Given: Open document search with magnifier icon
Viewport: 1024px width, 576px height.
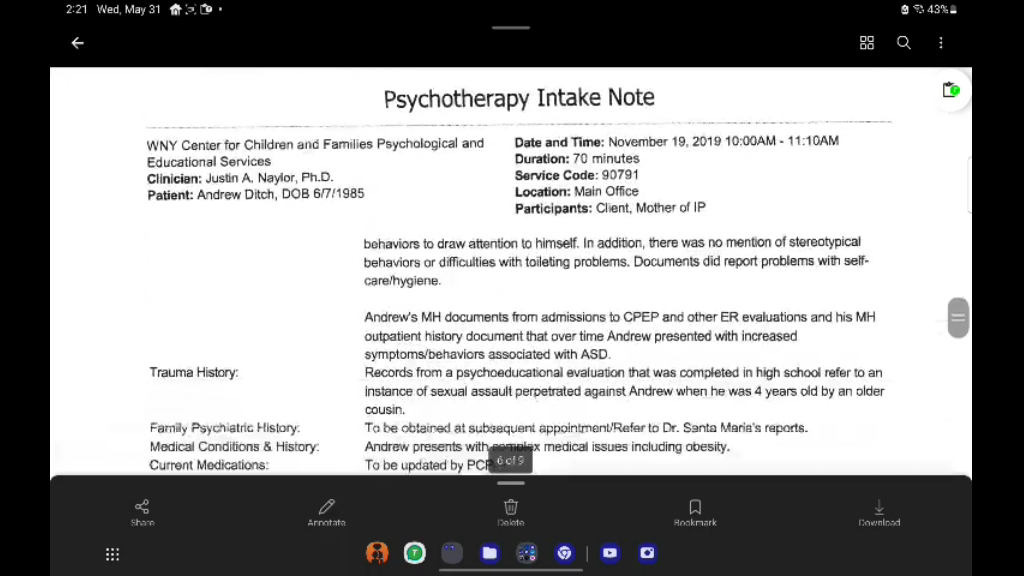Looking at the screenshot, I should (x=904, y=43).
